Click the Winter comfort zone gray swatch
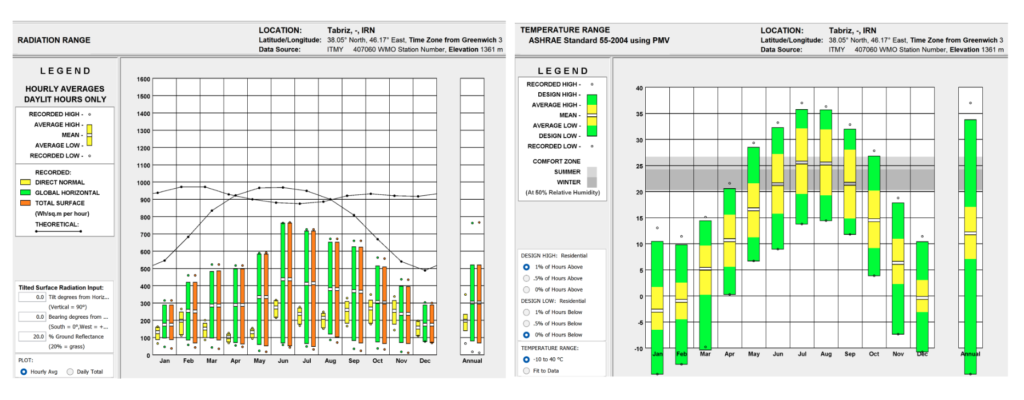Screen dimensions: 1024x400 592,182
